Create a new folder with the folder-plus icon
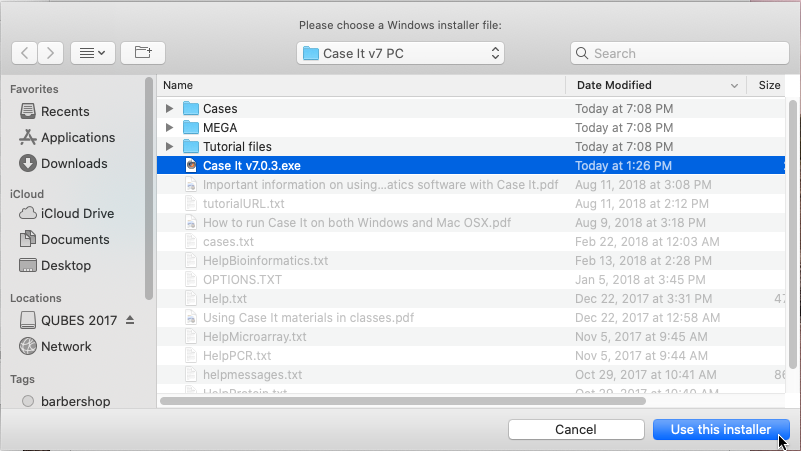This screenshot has height=451, width=801. [143, 53]
